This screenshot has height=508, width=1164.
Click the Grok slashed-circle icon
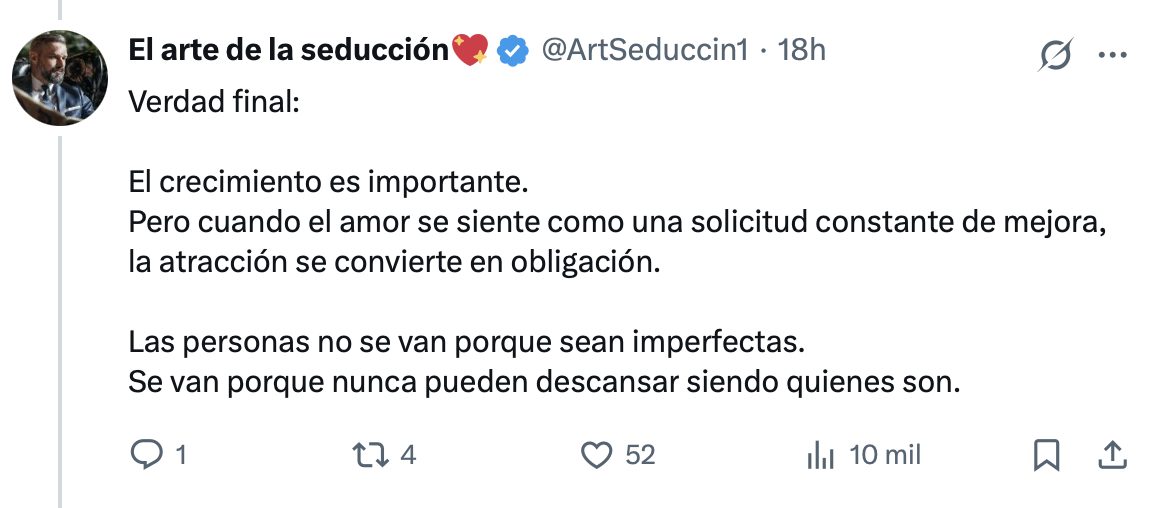1055,56
